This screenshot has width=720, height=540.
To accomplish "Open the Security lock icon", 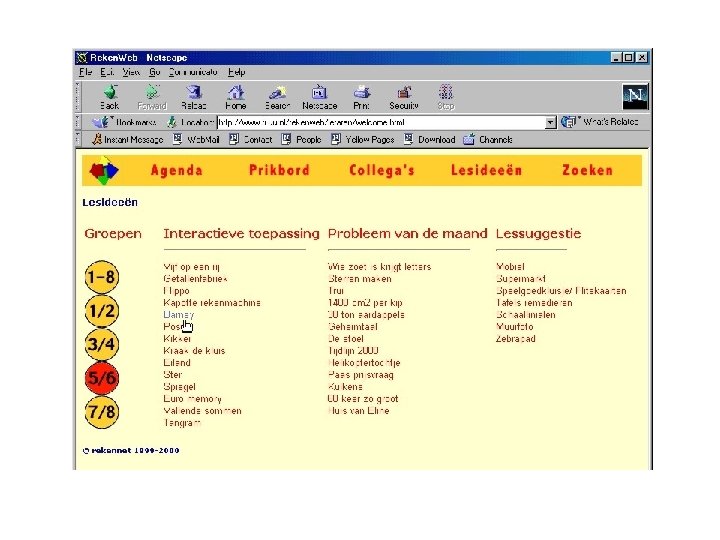I will click(x=404, y=93).
